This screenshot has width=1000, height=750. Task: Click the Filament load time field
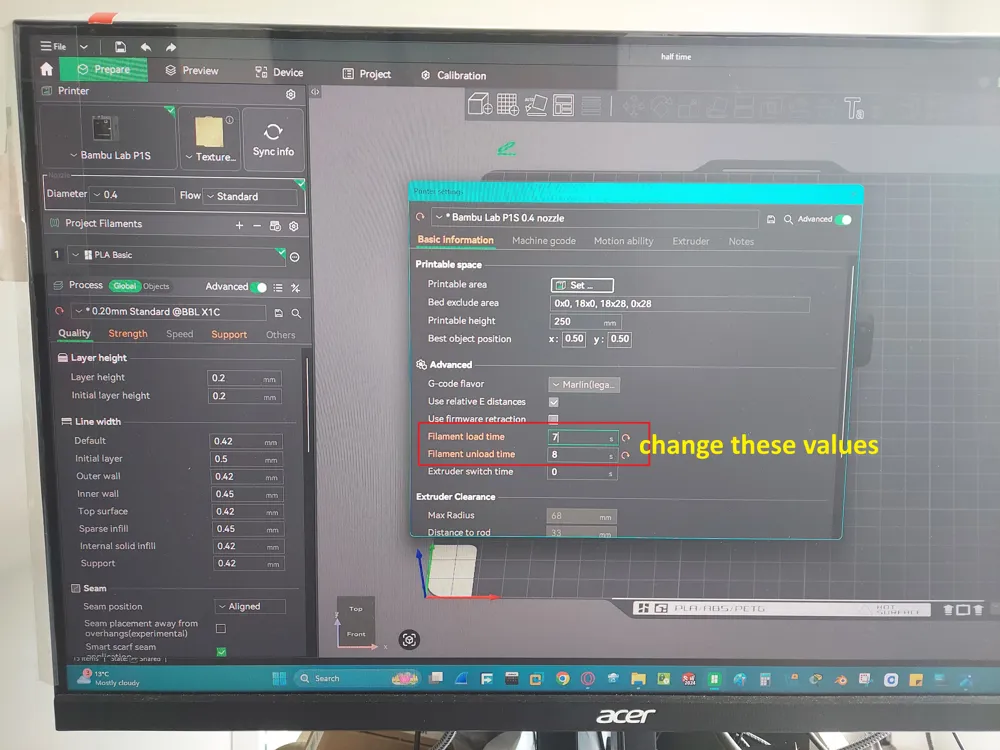[582, 438]
